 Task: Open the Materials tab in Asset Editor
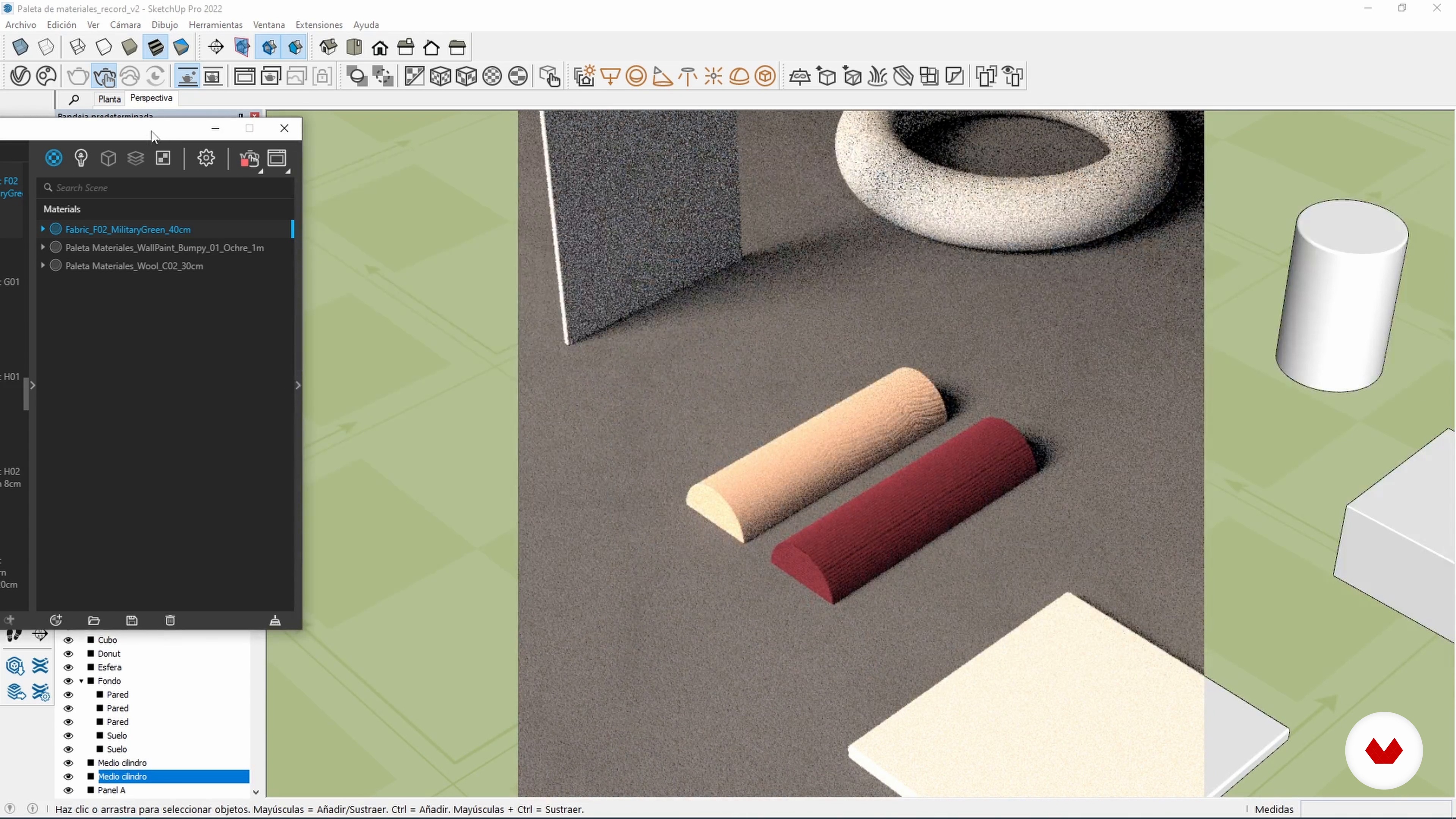(x=54, y=158)
